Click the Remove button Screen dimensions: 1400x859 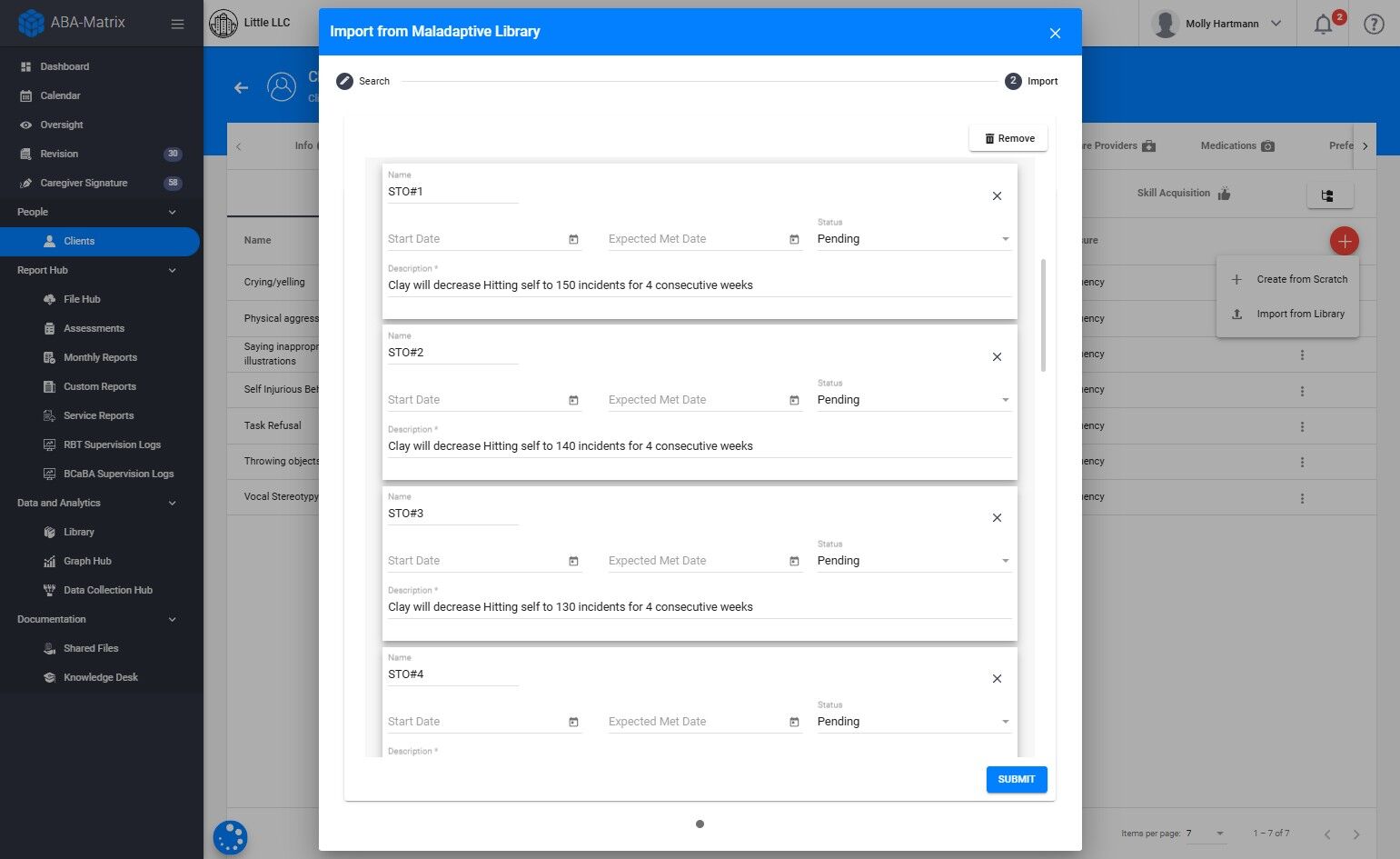(1008, 138)
